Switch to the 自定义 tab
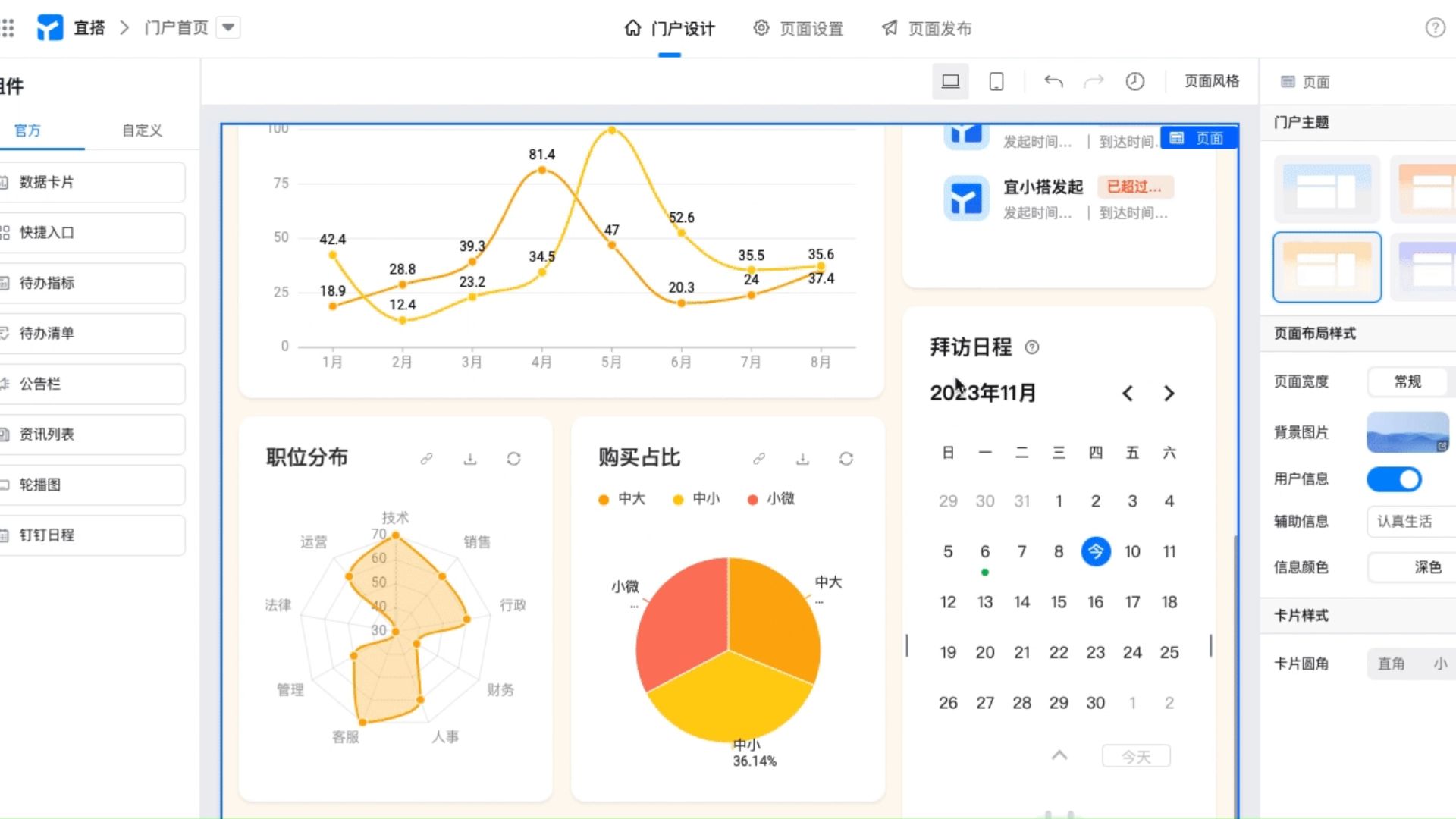This screenshot has width=1456, height=819. (141, 130)
